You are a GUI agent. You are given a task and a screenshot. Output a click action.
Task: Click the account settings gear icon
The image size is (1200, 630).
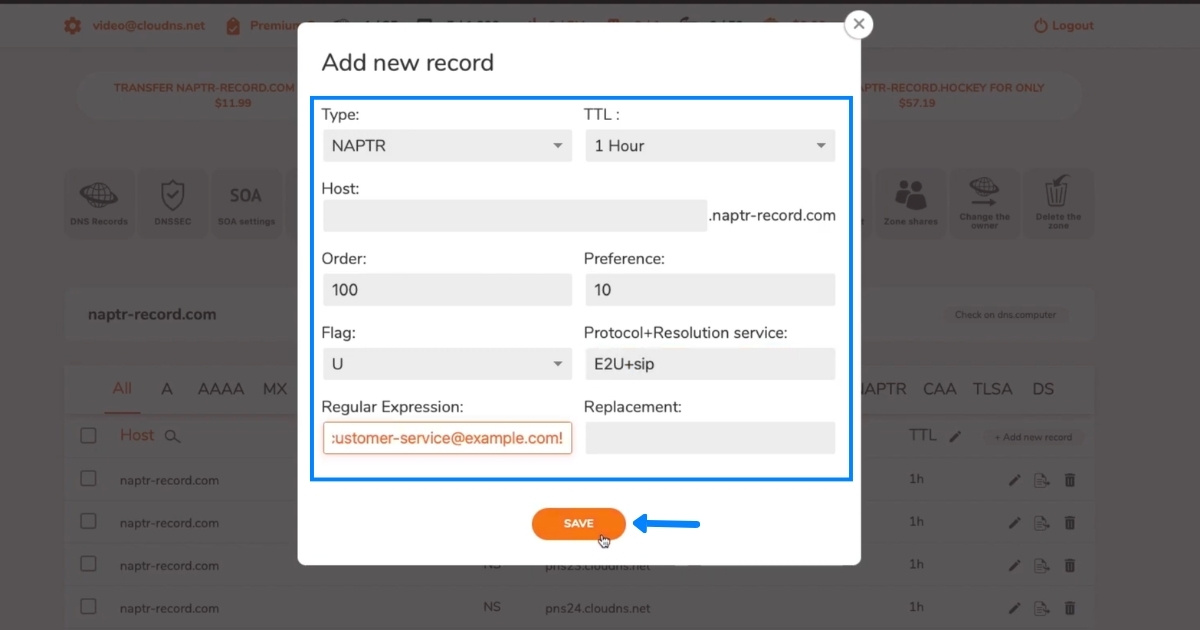(x=72, y=25)
